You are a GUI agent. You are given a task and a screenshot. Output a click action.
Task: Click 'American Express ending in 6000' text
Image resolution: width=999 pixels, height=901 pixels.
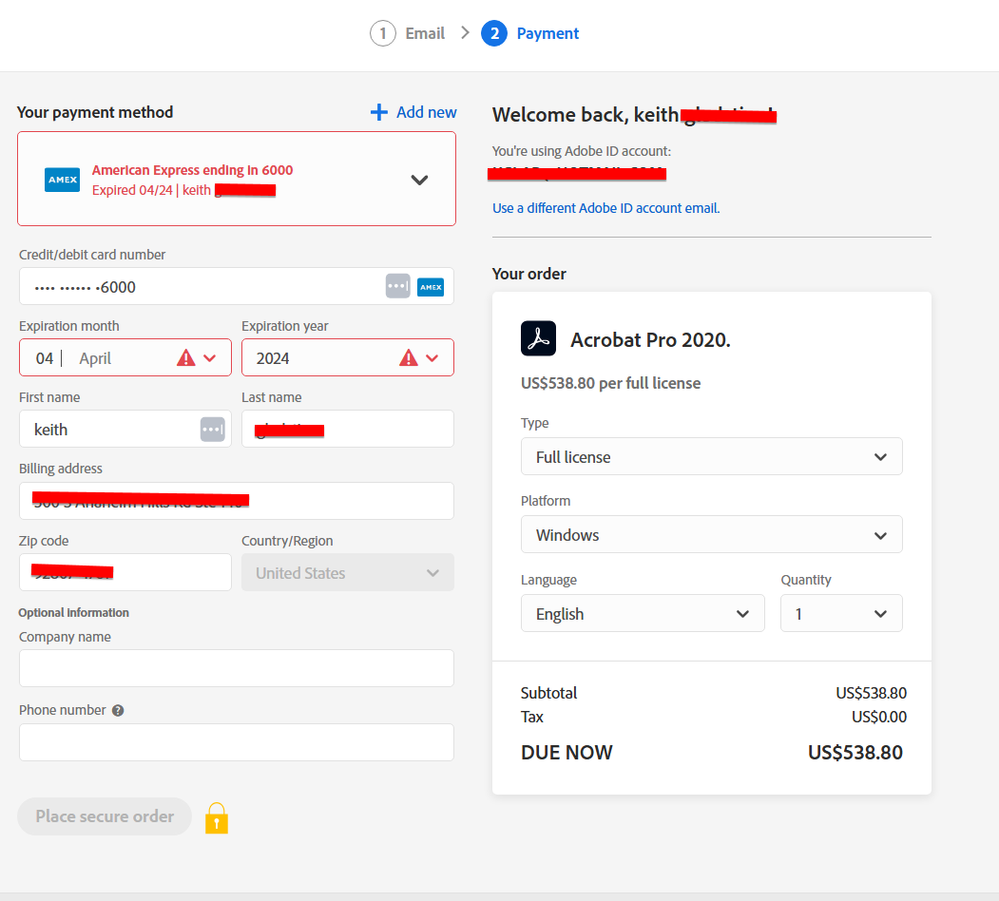pyautogui.click(x=192, y=170)
